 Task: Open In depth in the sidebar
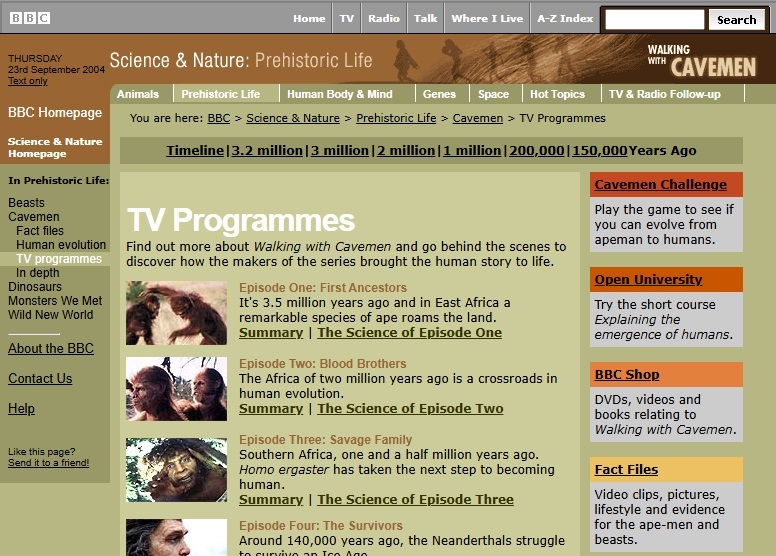[x=38, y=273]
